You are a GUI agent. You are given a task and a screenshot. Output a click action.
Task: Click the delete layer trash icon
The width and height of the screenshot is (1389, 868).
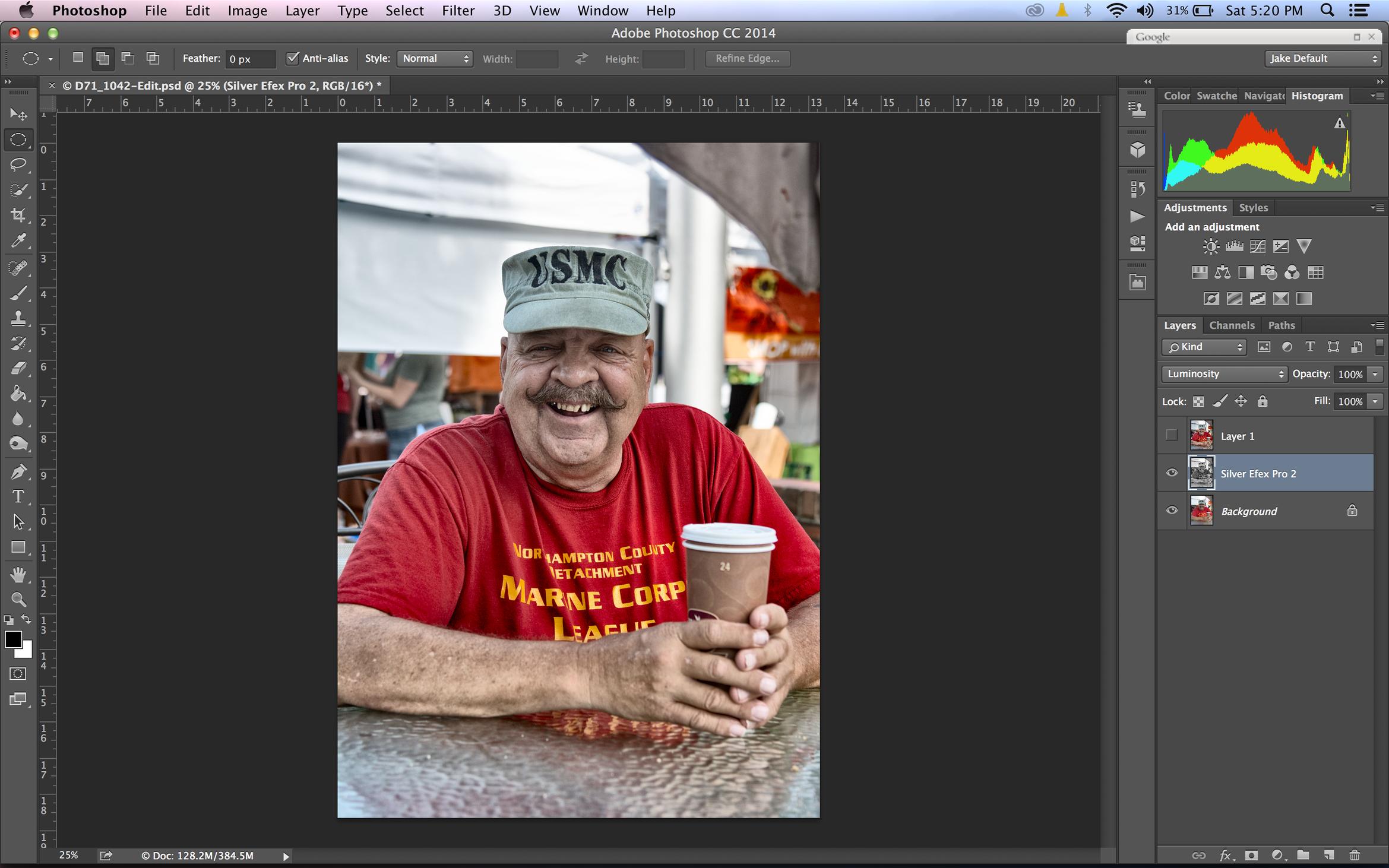pyautogui.click(x=1355, y=855)
